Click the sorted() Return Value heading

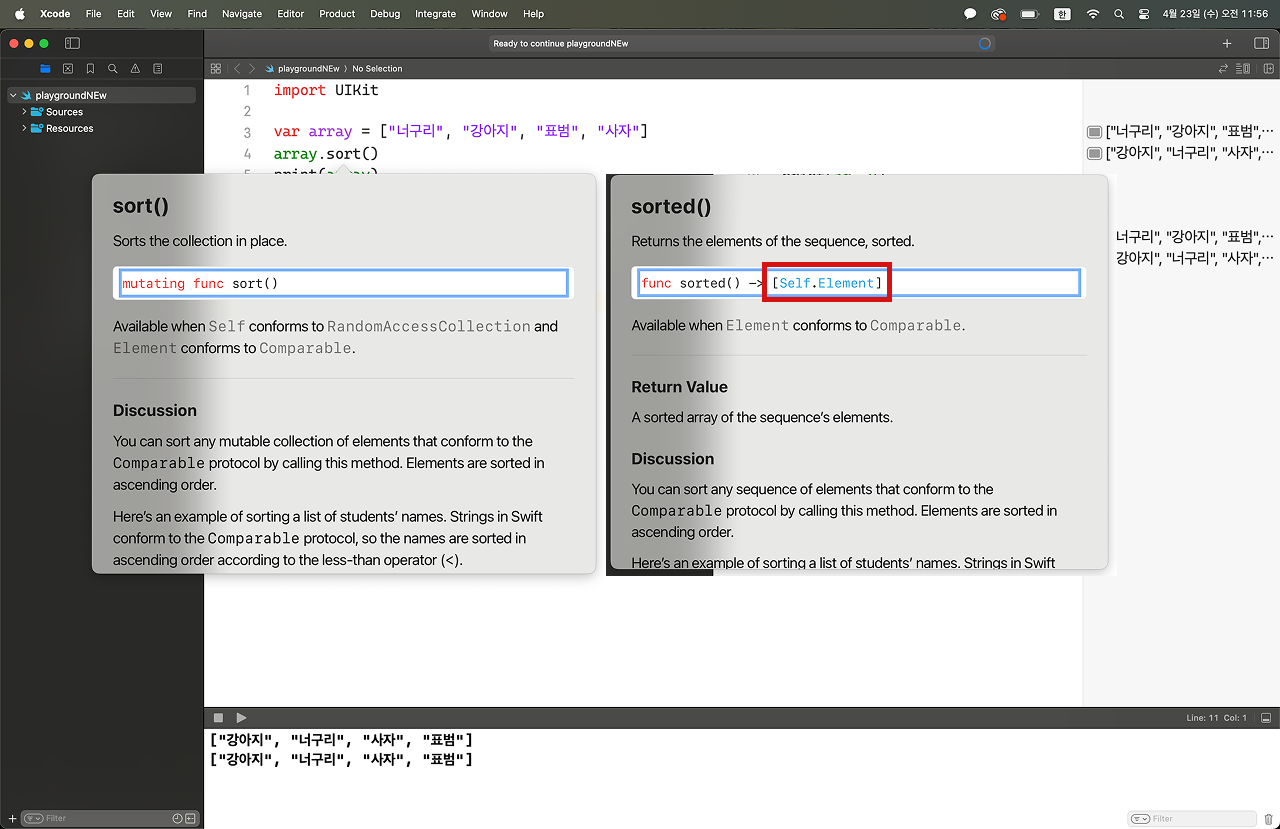[679, 387]
